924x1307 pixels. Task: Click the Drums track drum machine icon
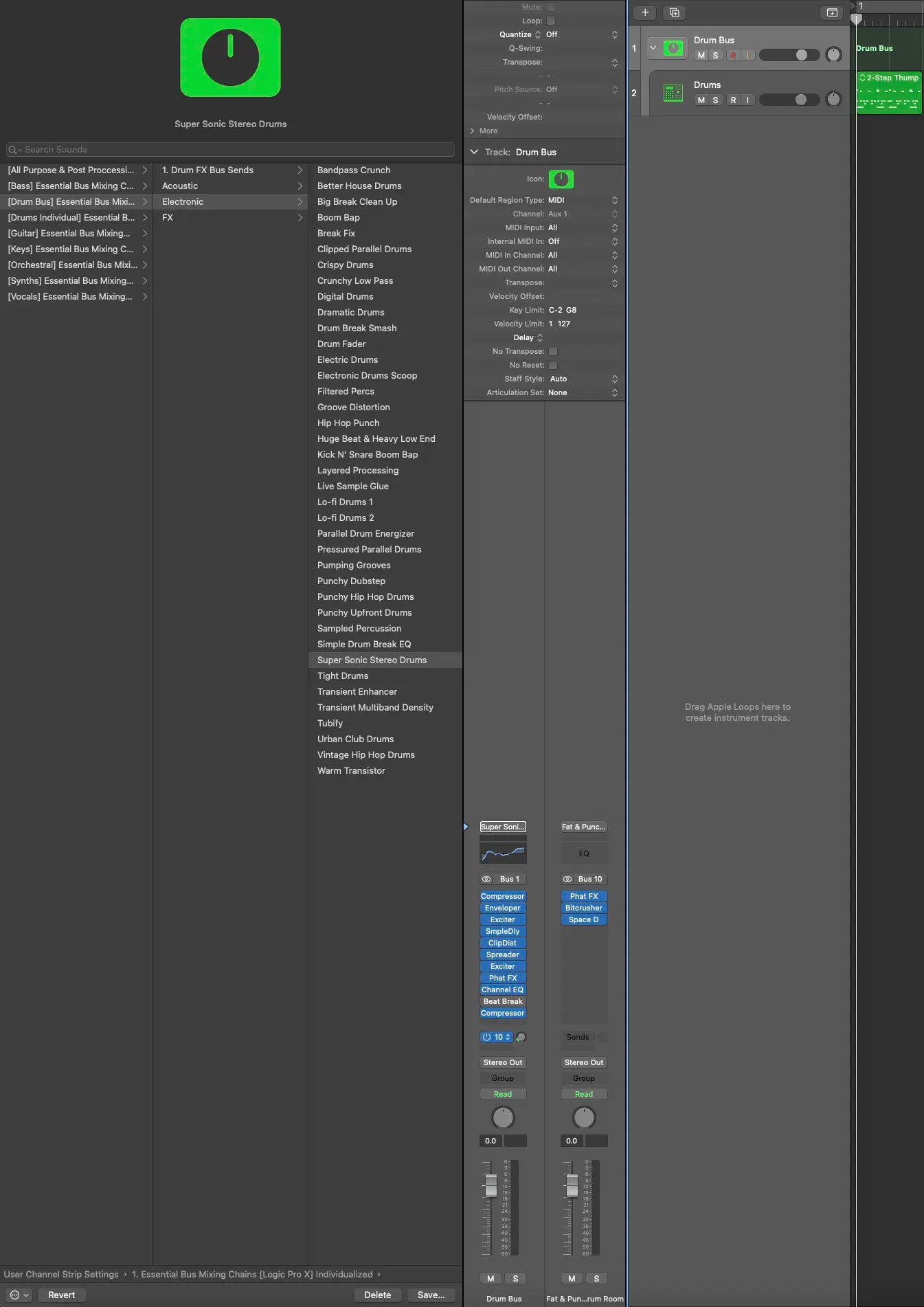(673, 93)
